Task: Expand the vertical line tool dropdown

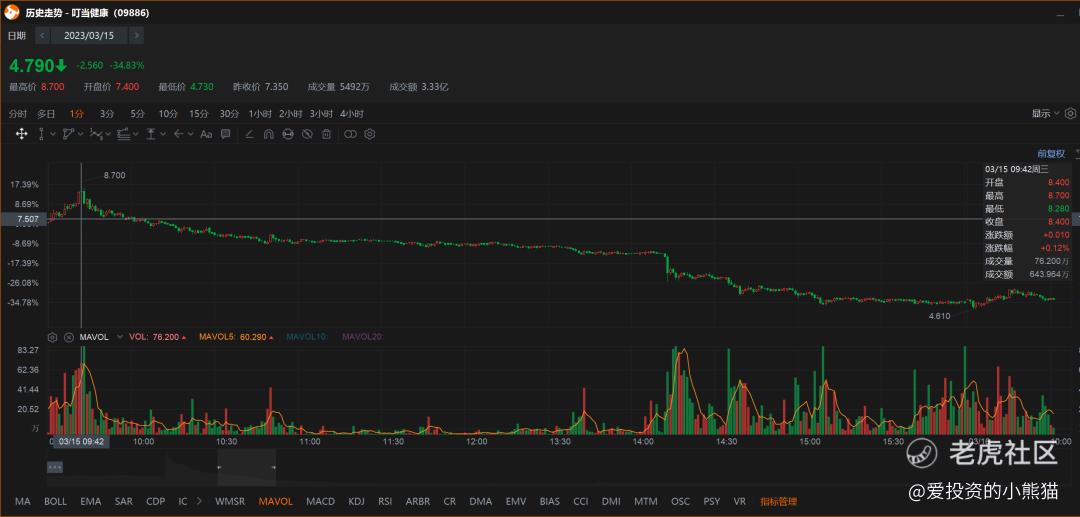Action: coord(53,134)
